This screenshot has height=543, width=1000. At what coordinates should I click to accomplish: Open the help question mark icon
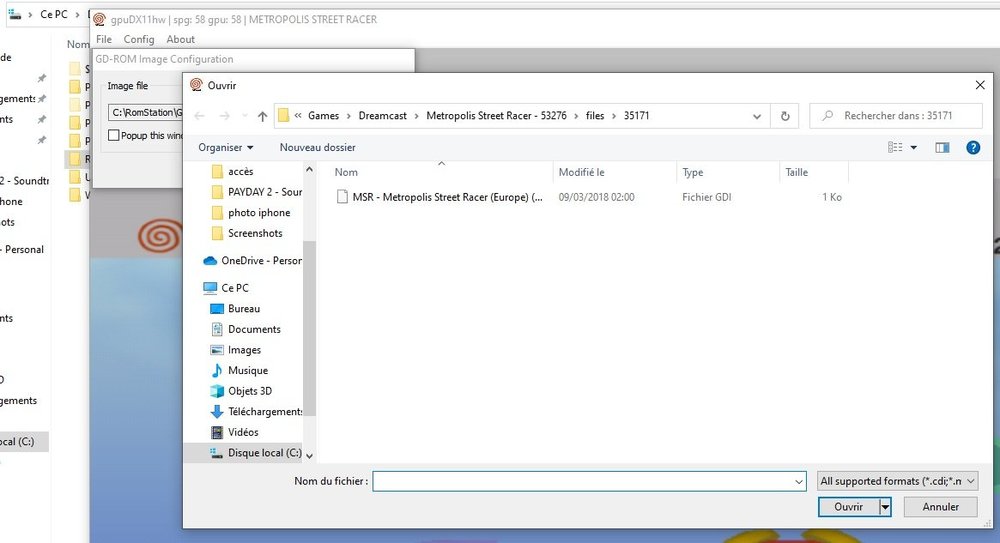973,147
